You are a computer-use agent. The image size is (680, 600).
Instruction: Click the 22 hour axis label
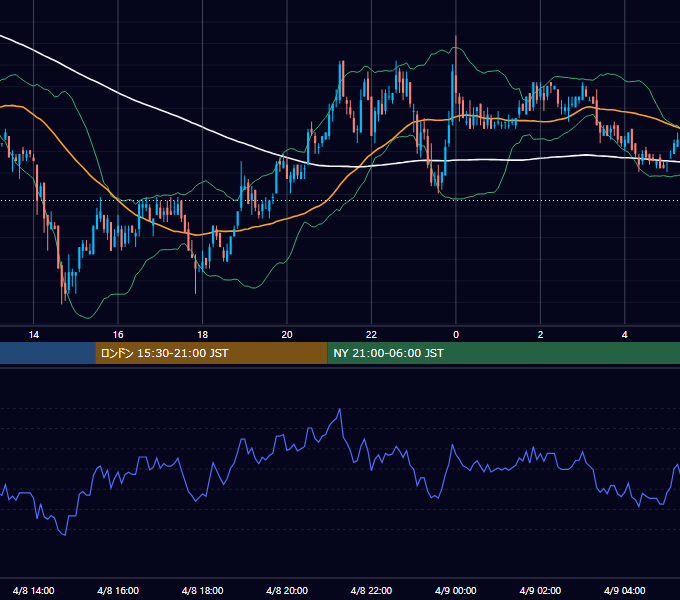click(371, 335)
